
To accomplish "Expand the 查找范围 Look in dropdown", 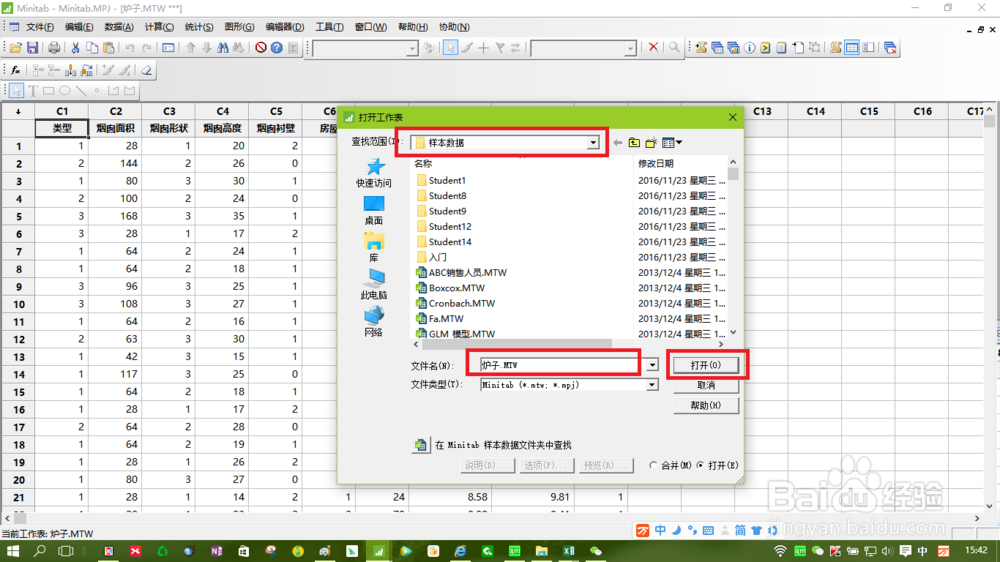I will tap(593, 143).
